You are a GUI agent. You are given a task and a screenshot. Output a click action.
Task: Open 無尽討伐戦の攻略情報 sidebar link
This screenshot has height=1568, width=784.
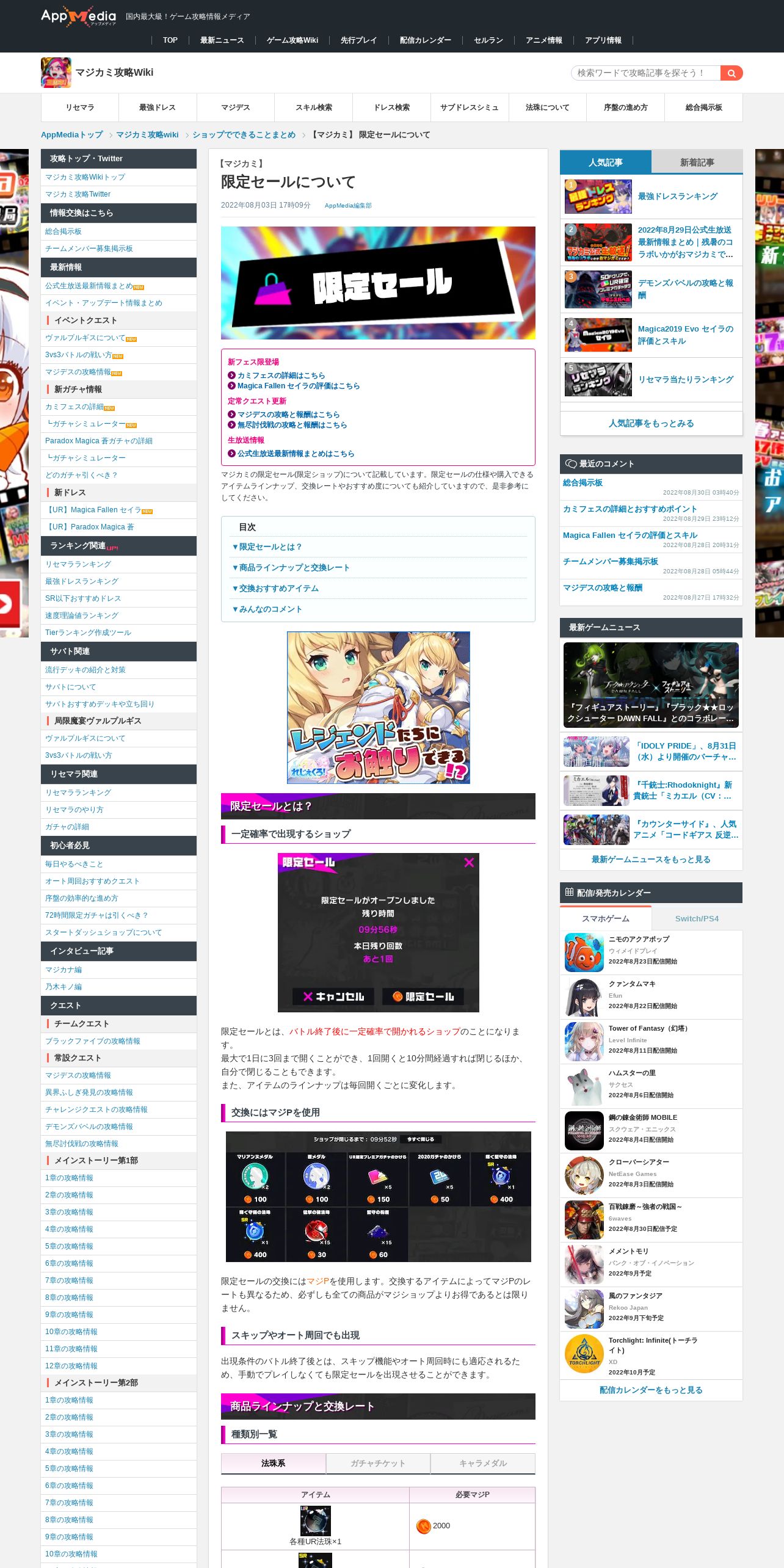pyautogui.click(x=82, y=1144)
